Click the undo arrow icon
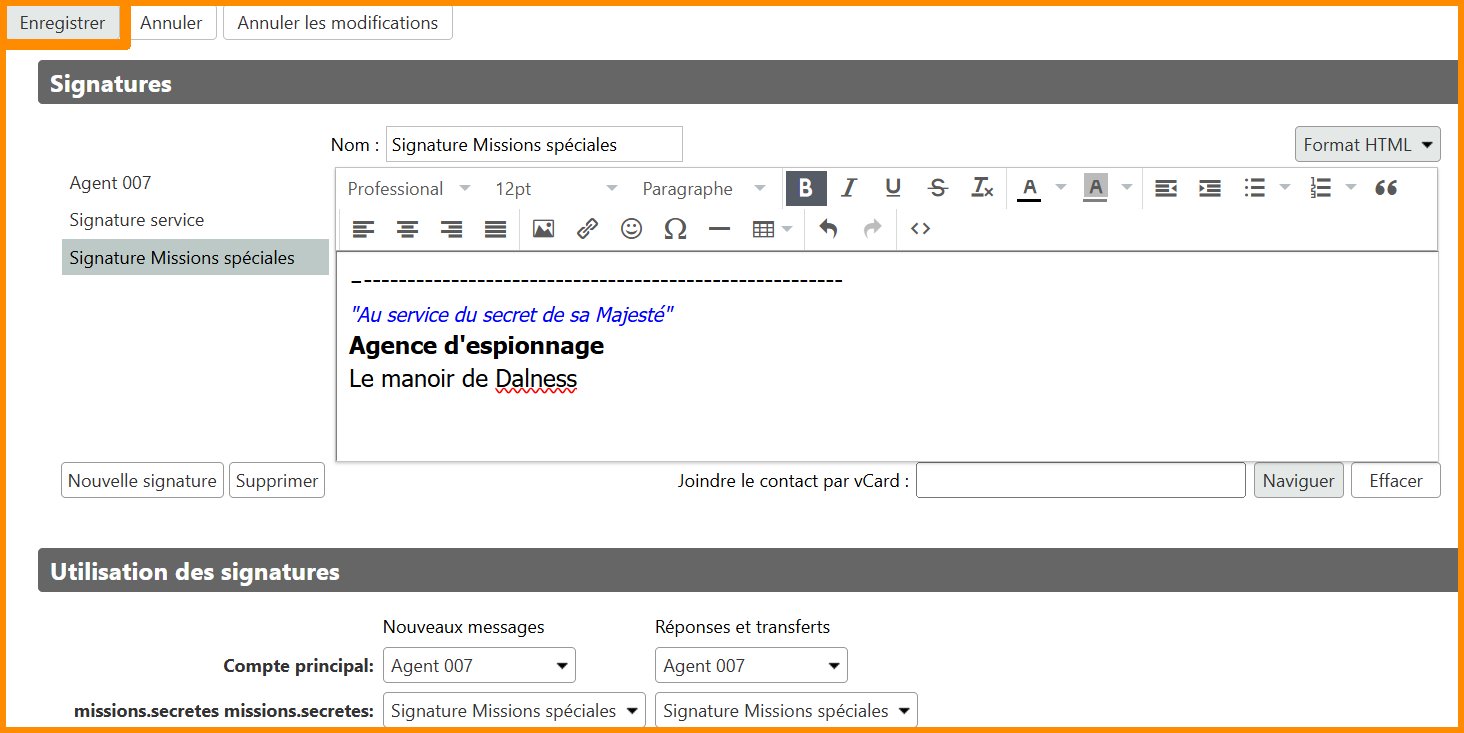The width and height of the screenshot is (1464, 733). point(828,229)
